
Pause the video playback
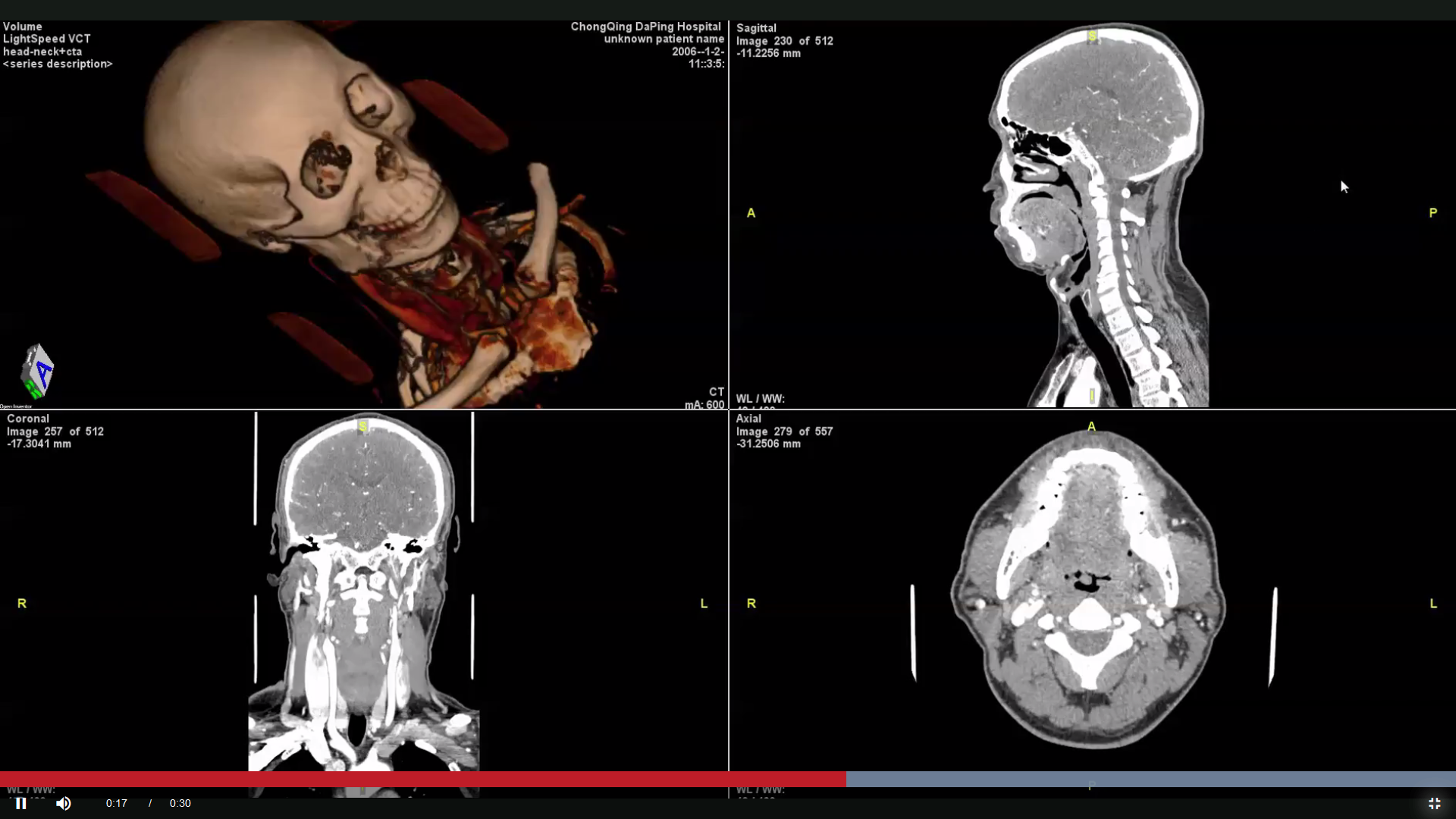pyautogui.click(x=21, y=803)
